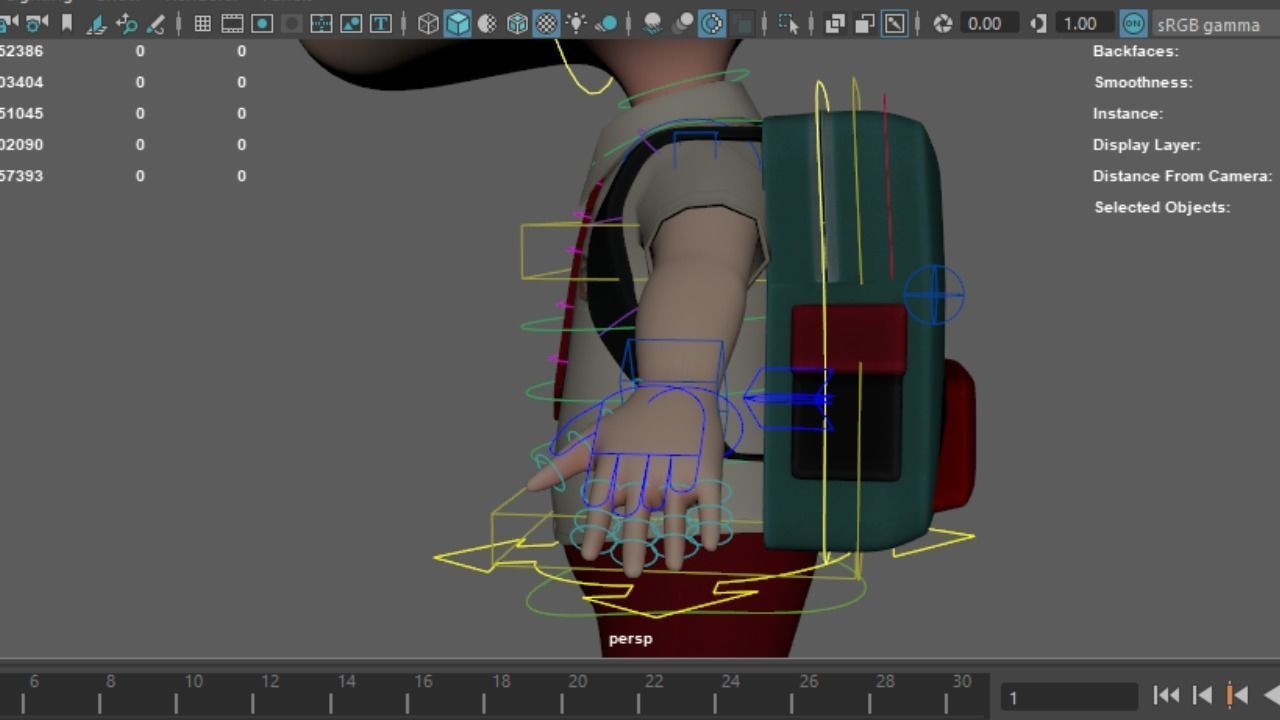
Task: Select the blue circular crosshair backpack control
Action: [934, 295]
